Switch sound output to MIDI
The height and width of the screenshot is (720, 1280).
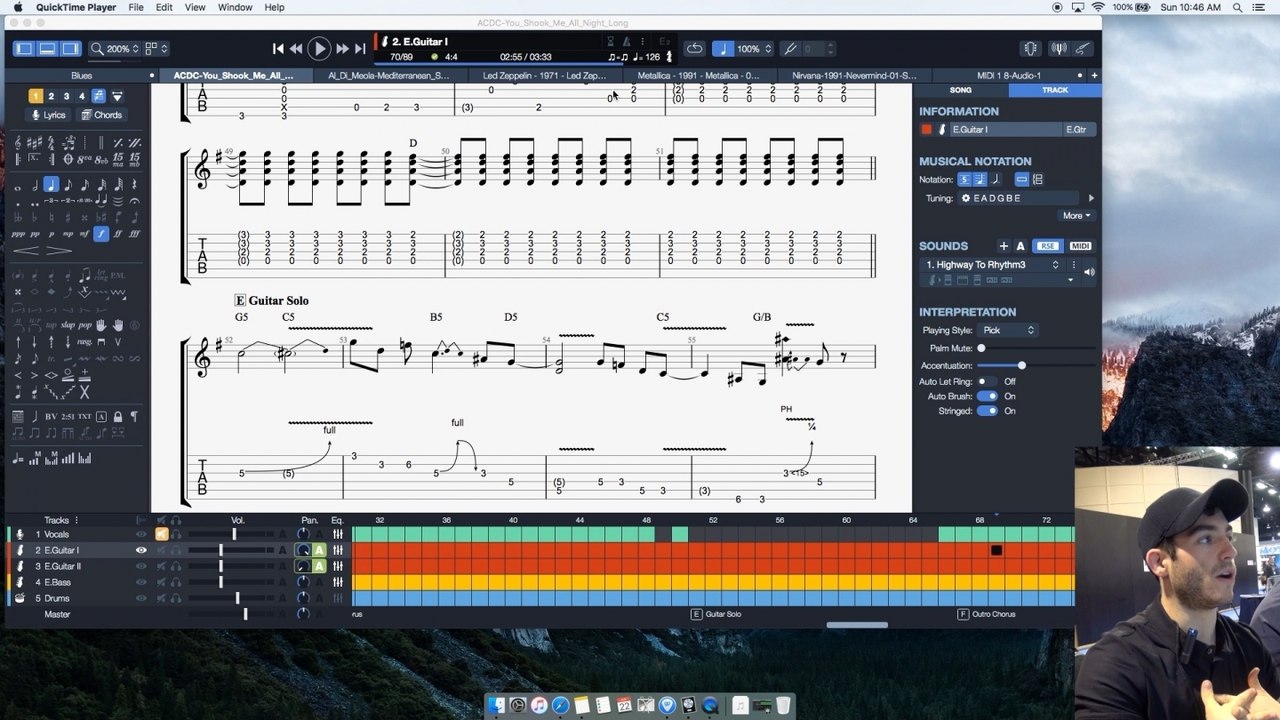(x=1080, y=246)
